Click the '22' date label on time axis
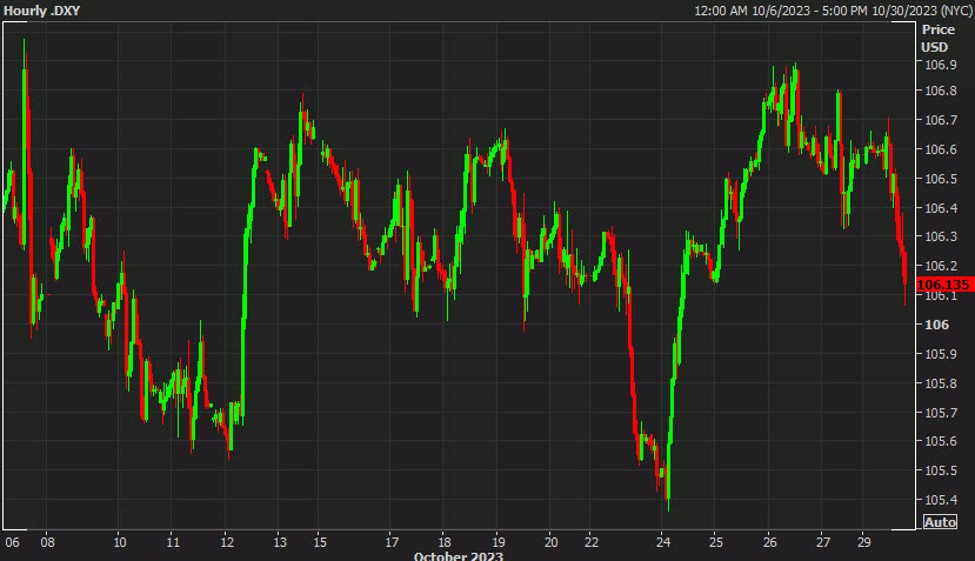The image size is (975, 561). pos(591,542)
